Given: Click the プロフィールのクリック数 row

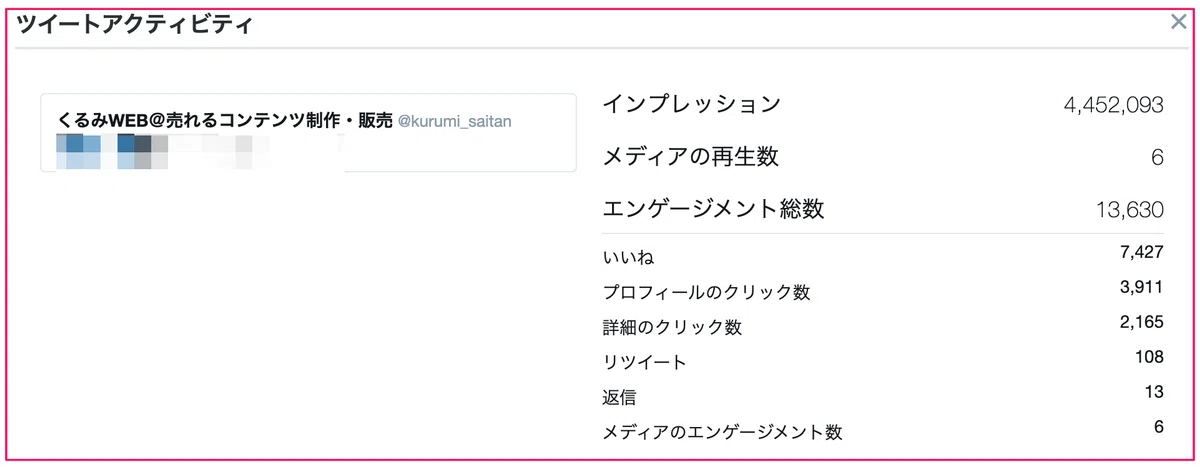Looking at the screenshot, I should point(883,292).
